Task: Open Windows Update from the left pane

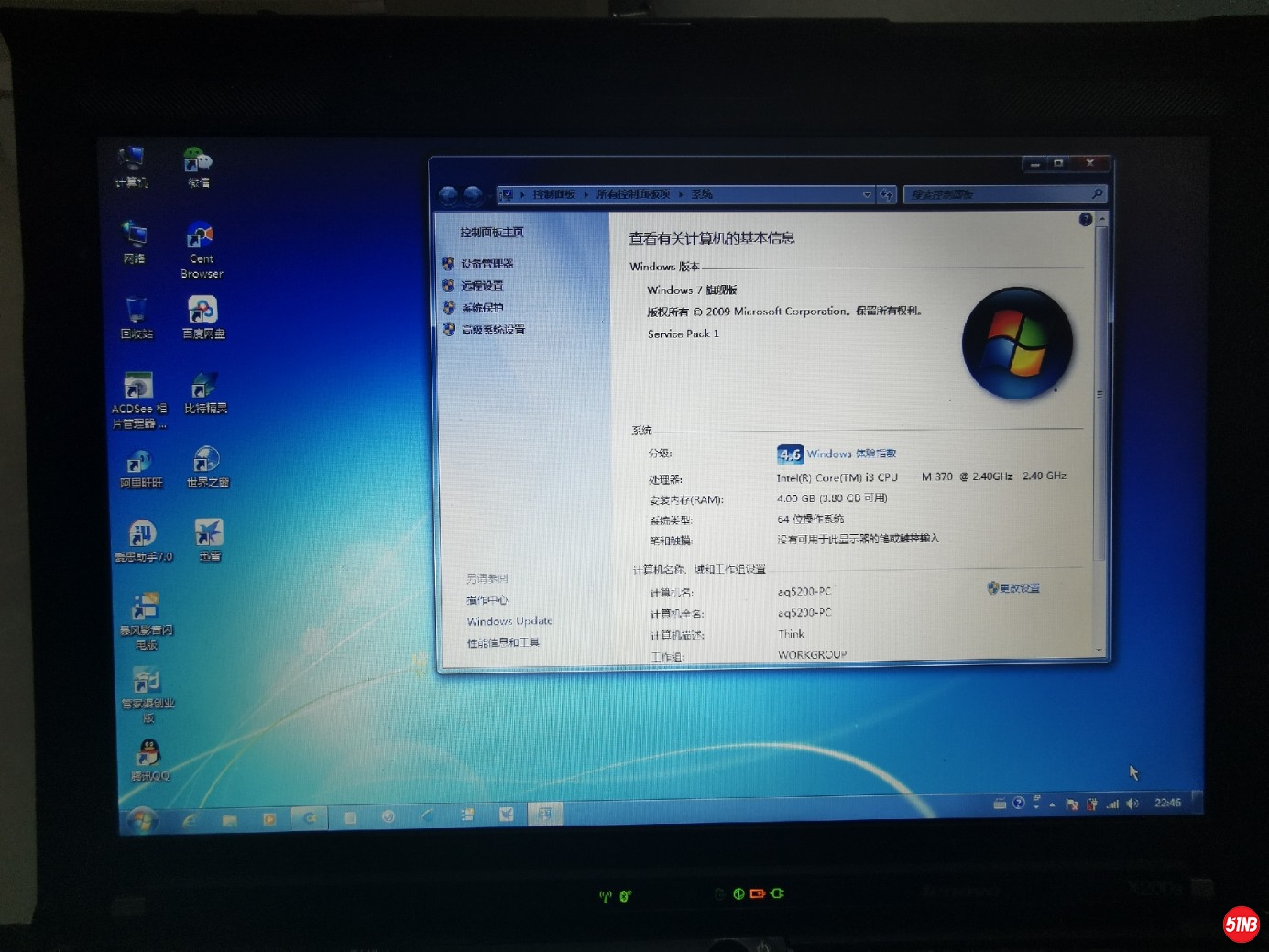Action: pos(509,621)
